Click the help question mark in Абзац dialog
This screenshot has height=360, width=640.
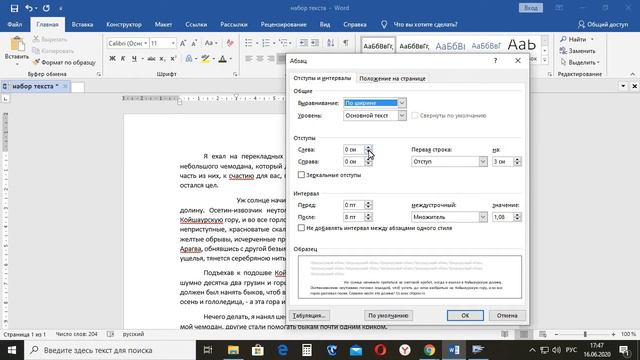tap(495, 61)
